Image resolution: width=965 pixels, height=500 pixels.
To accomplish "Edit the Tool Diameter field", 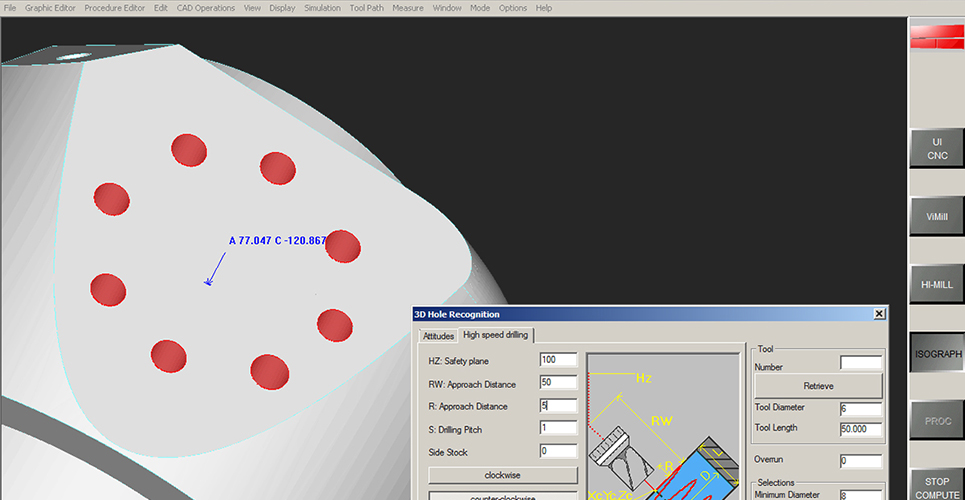I will click(860, 409).
